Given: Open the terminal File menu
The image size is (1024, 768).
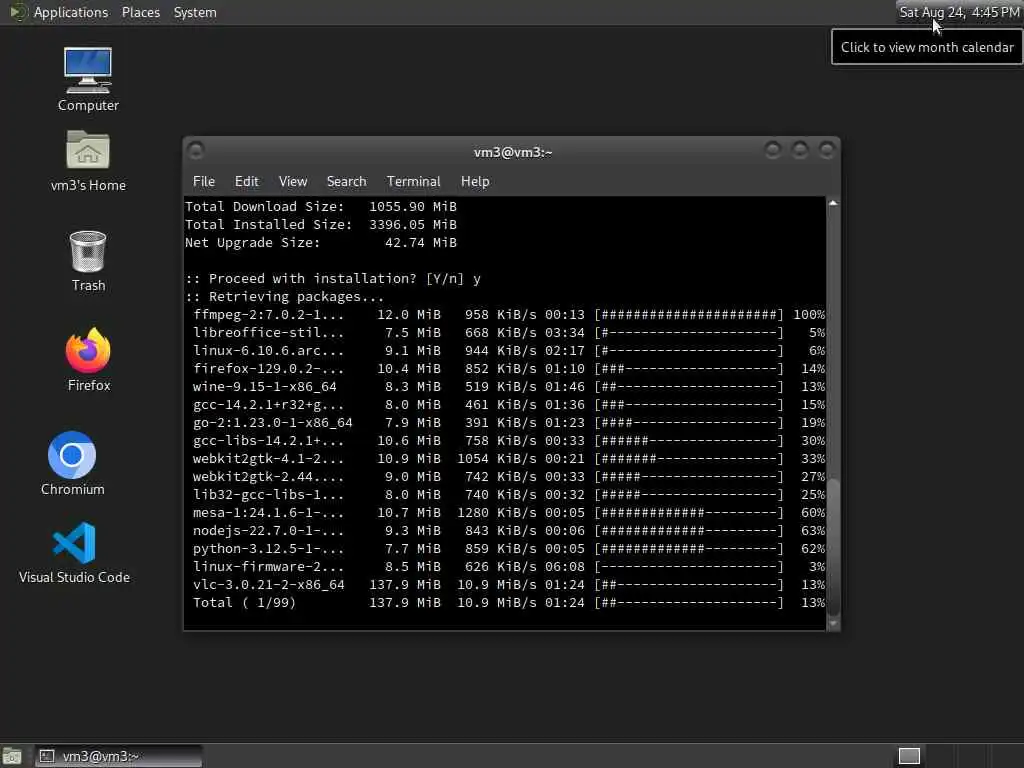Looking at the screenshot, I should pyautogui.click(x=204, y=182).
